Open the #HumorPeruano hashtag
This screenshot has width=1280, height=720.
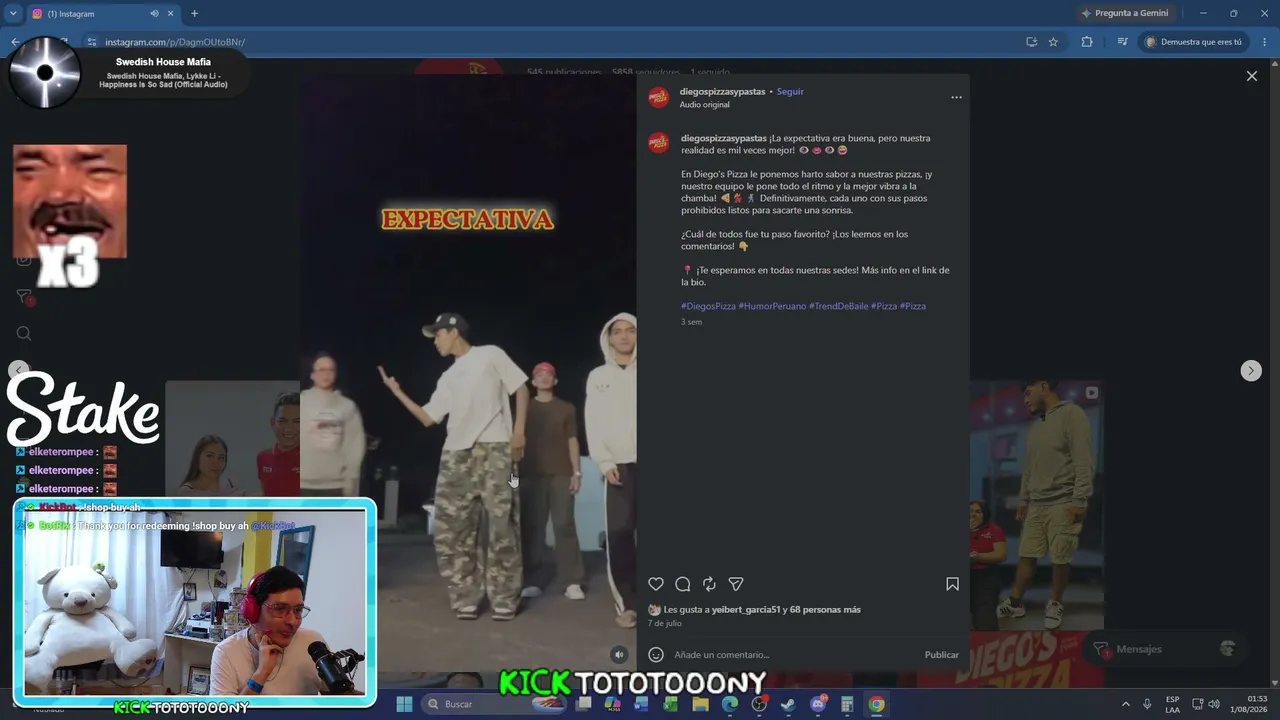tap(772, 306)
